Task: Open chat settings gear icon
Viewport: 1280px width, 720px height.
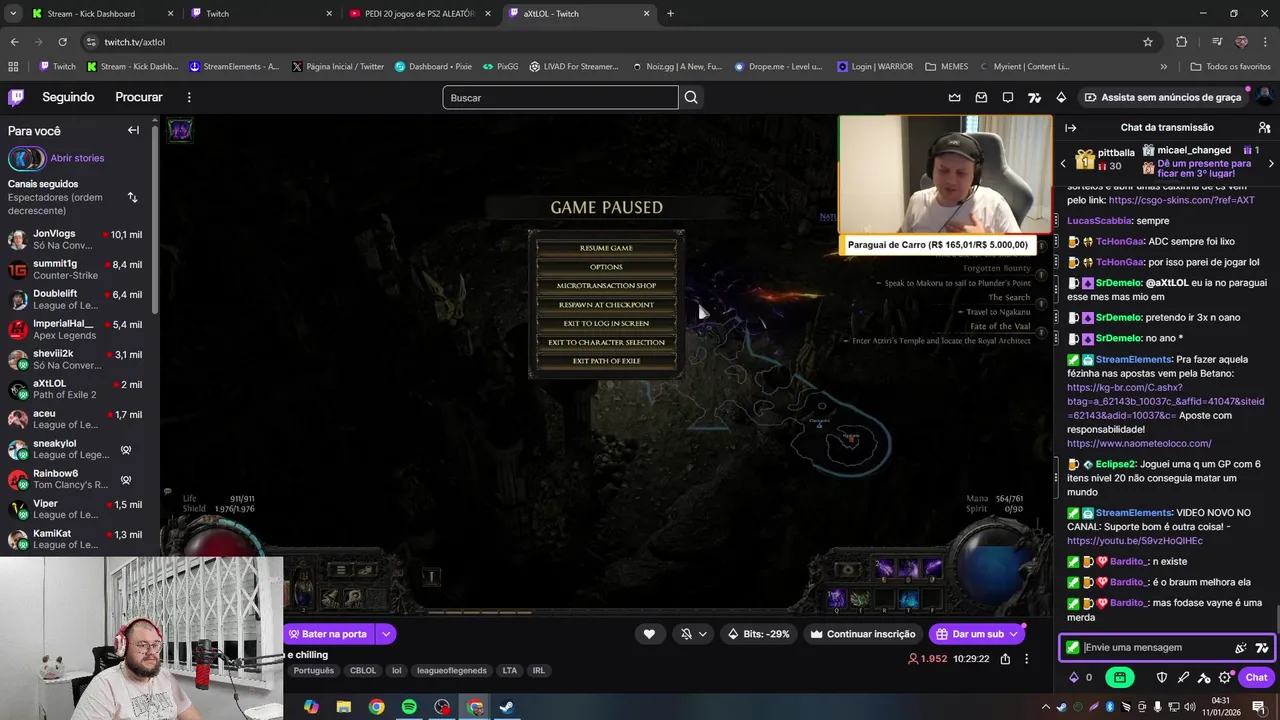Action: tap(1225, 677)
